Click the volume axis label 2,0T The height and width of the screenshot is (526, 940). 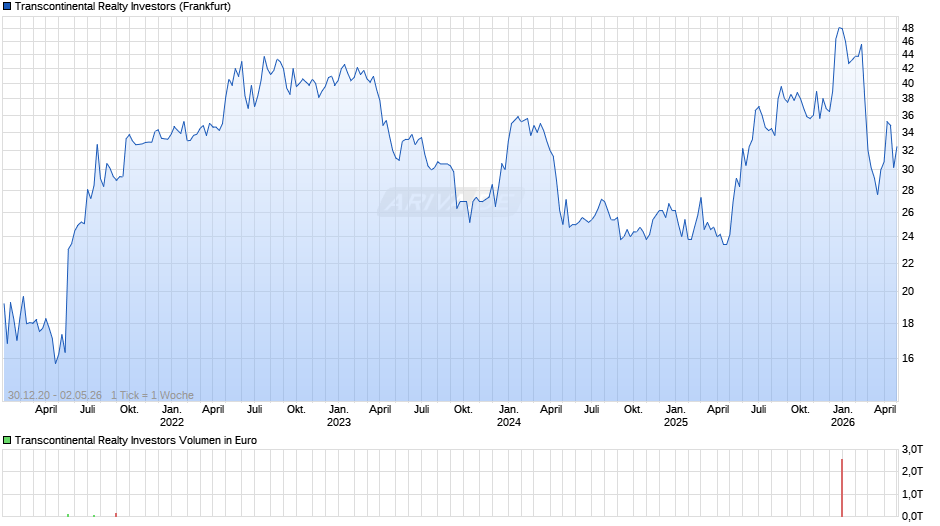click(x=912, y=471)
